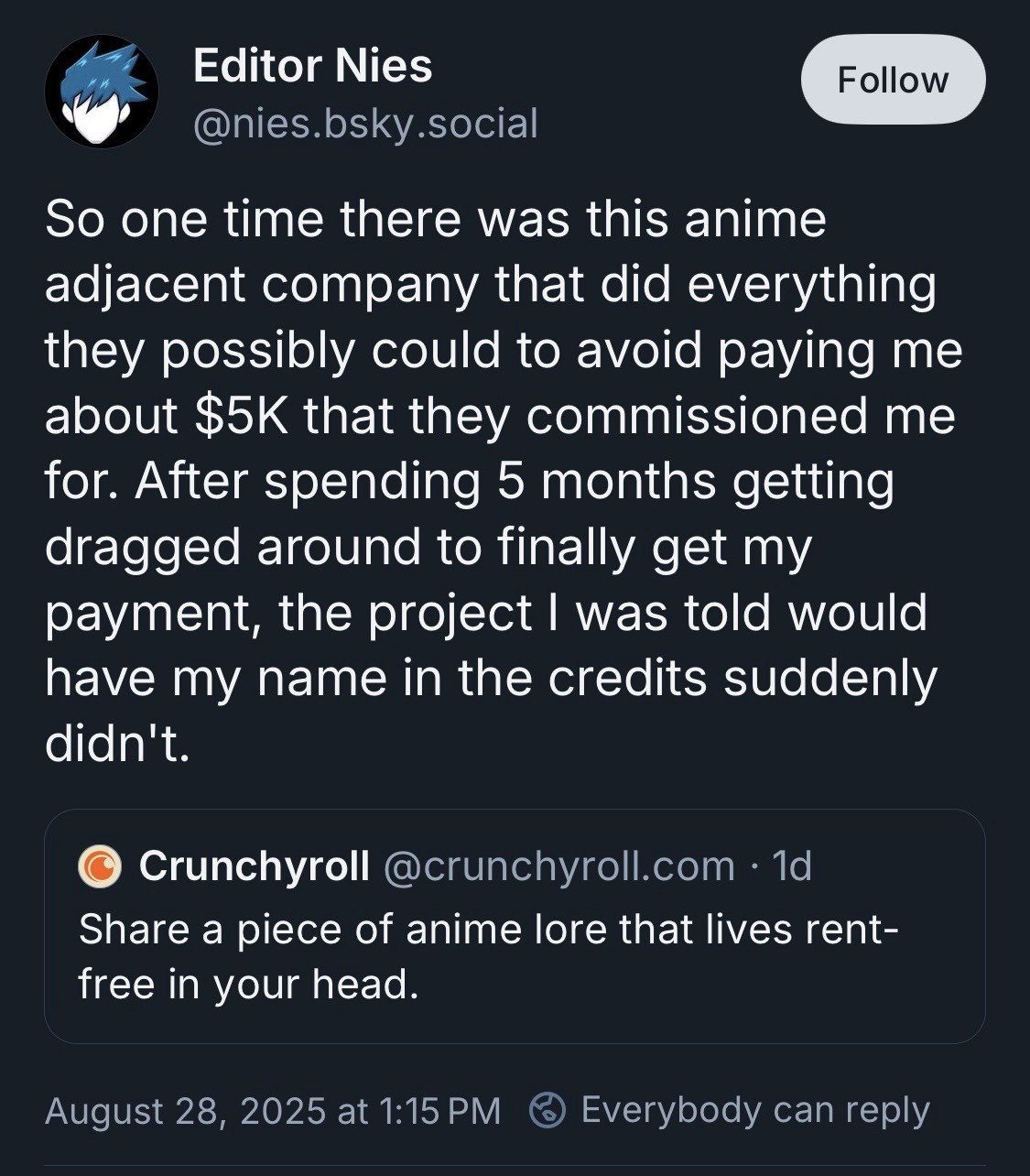The height and width of the screenshot is (1176, 1030).
Task: Click the Crunchyroll logo in quoted post
Action: [x=100, y=866]
